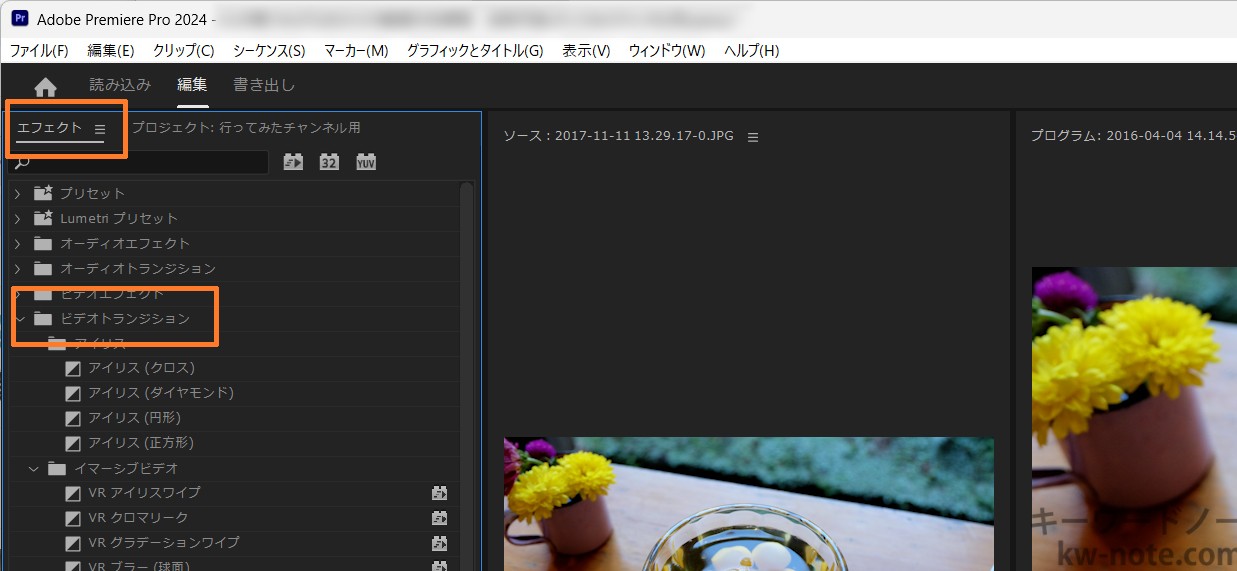Open the ソース panel hamburger menu
Image resolution: width=1237 pixels, height=571 pixels.
tap(753, 137)
